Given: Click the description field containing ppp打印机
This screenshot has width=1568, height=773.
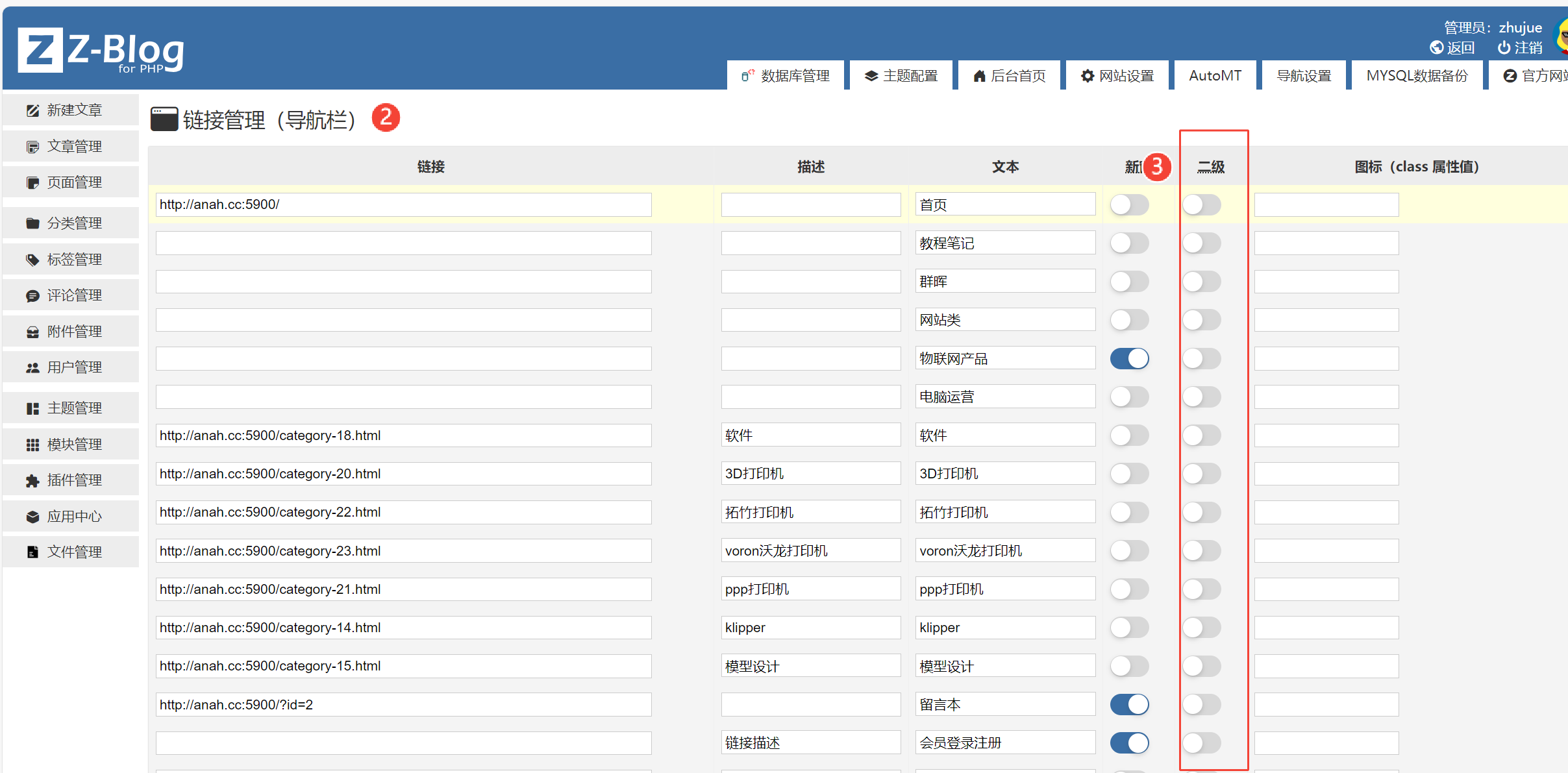Looking at the screenshot, I should coord(810,589).
